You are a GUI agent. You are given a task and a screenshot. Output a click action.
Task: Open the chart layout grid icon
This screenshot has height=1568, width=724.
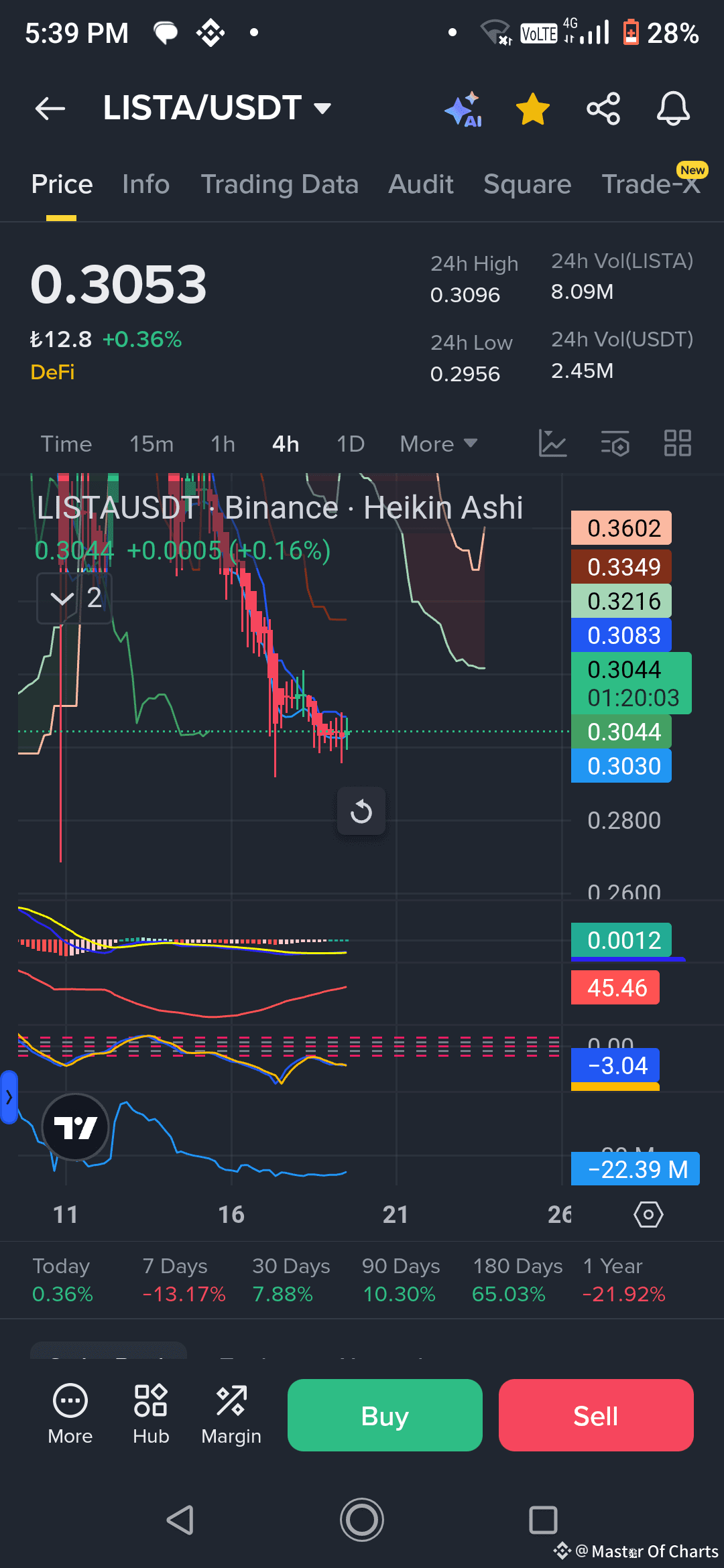677,444
